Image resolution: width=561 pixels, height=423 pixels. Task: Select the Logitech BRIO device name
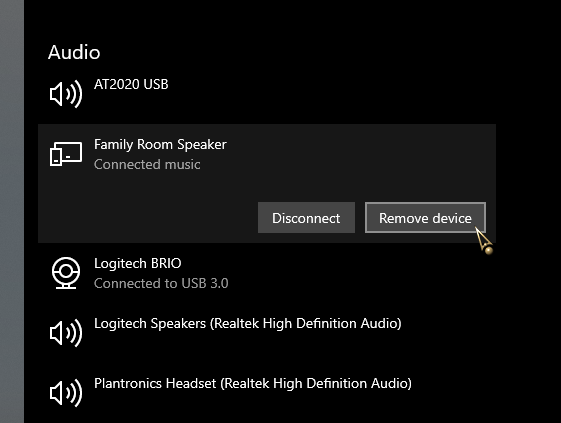(138, 263)
